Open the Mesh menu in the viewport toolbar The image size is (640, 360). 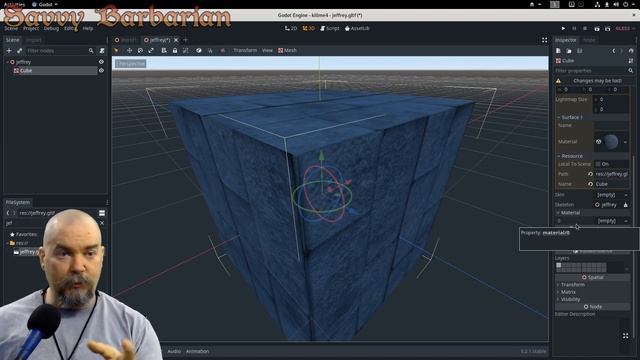pos(287,50)
